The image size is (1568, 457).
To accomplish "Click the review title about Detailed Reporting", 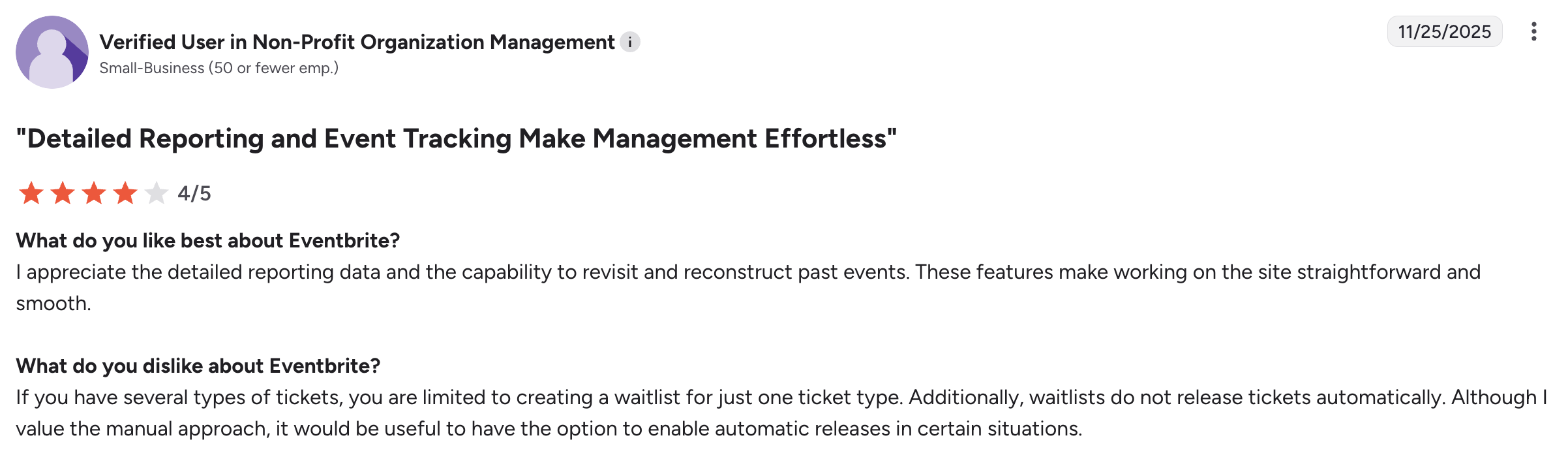I will coord(457,138).
